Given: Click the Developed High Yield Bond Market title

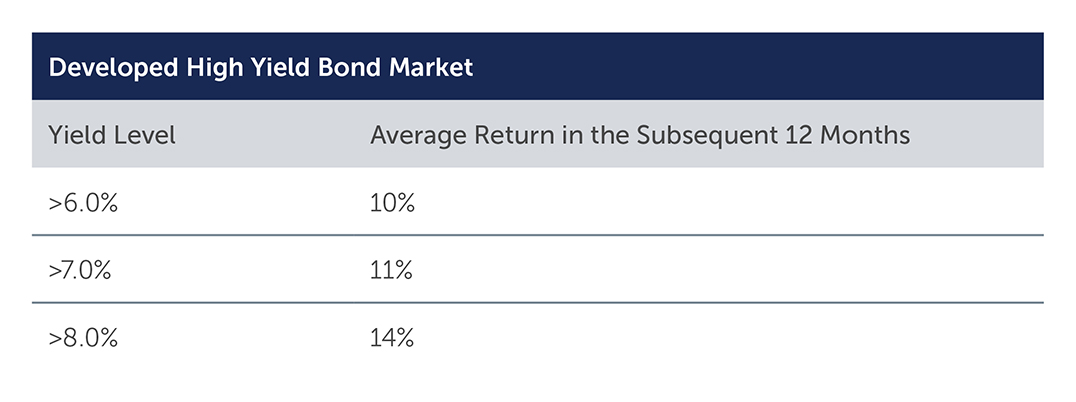Looking at the screenshot, I should point(261,68).
